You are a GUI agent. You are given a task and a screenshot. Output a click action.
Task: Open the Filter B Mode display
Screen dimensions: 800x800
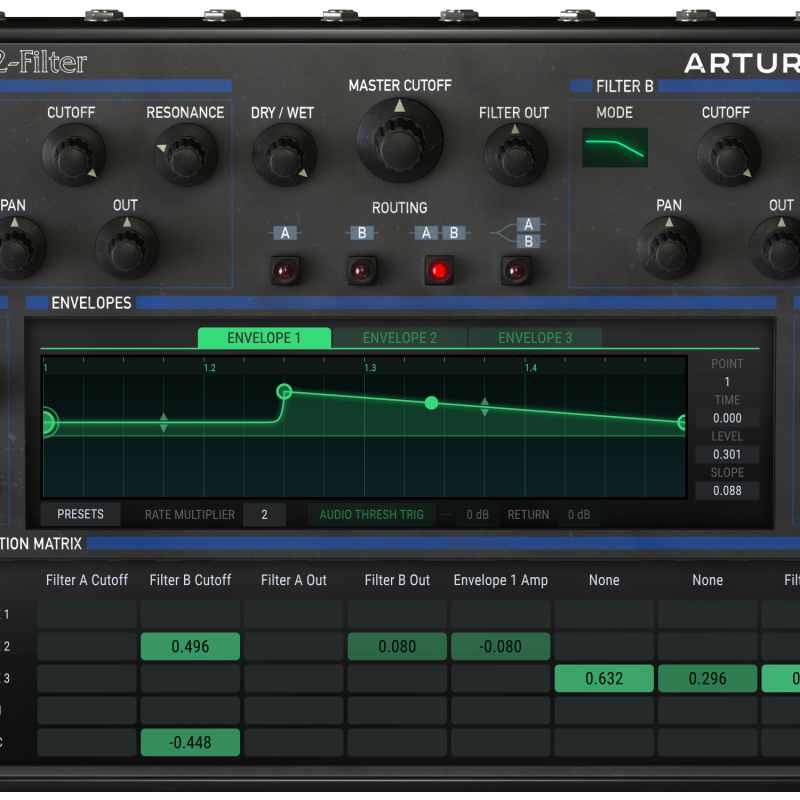615,147
